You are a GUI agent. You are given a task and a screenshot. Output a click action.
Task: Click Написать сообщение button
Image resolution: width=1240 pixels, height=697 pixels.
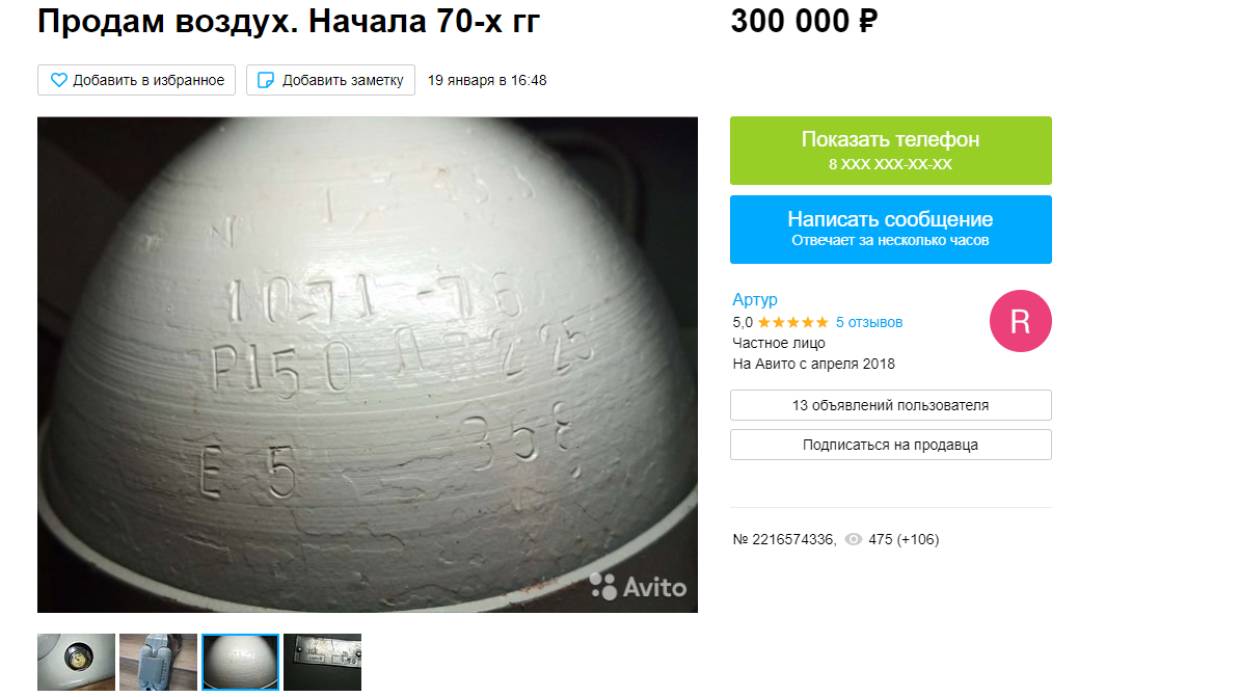(x=891, y=229)
